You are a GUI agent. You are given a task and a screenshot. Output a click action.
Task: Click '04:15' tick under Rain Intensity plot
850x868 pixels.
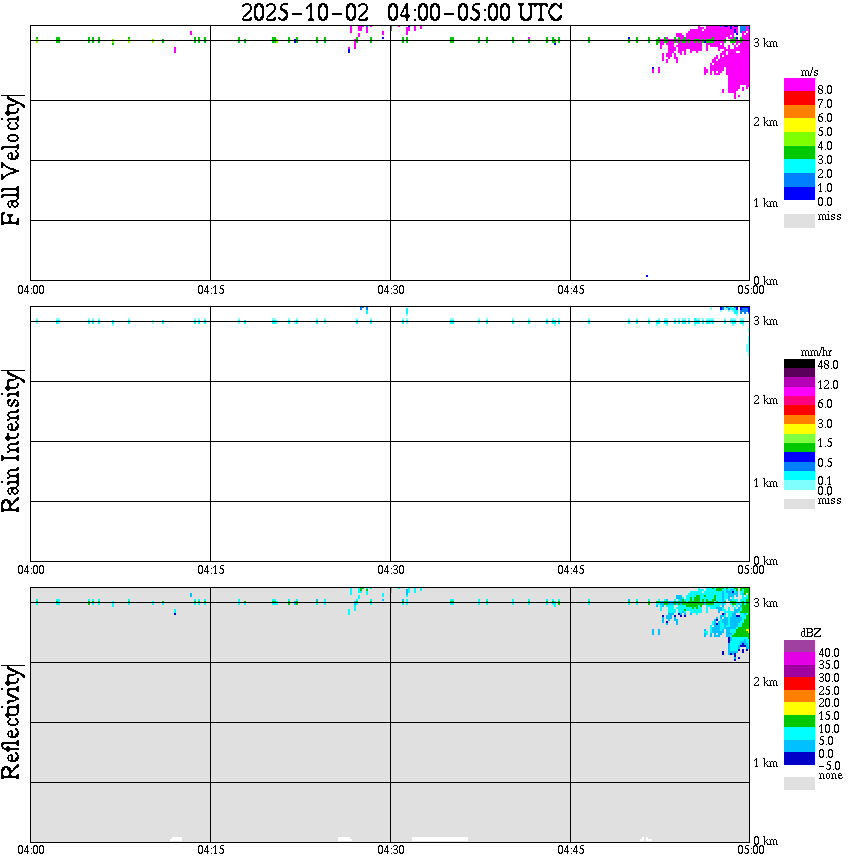coord(211,570)
